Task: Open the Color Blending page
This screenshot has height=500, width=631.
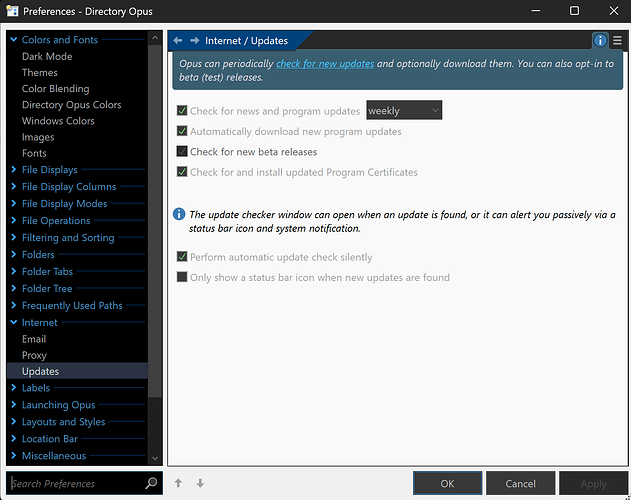Action: [x=56, y=89]
